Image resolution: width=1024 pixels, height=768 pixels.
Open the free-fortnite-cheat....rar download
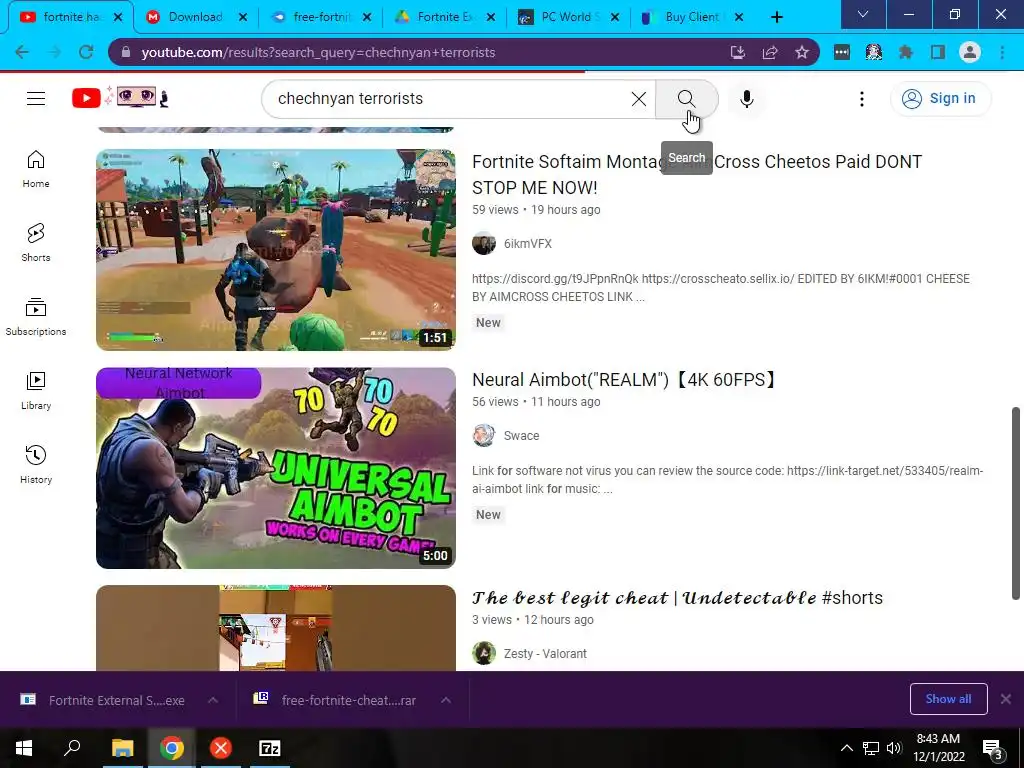click(336, 700)
